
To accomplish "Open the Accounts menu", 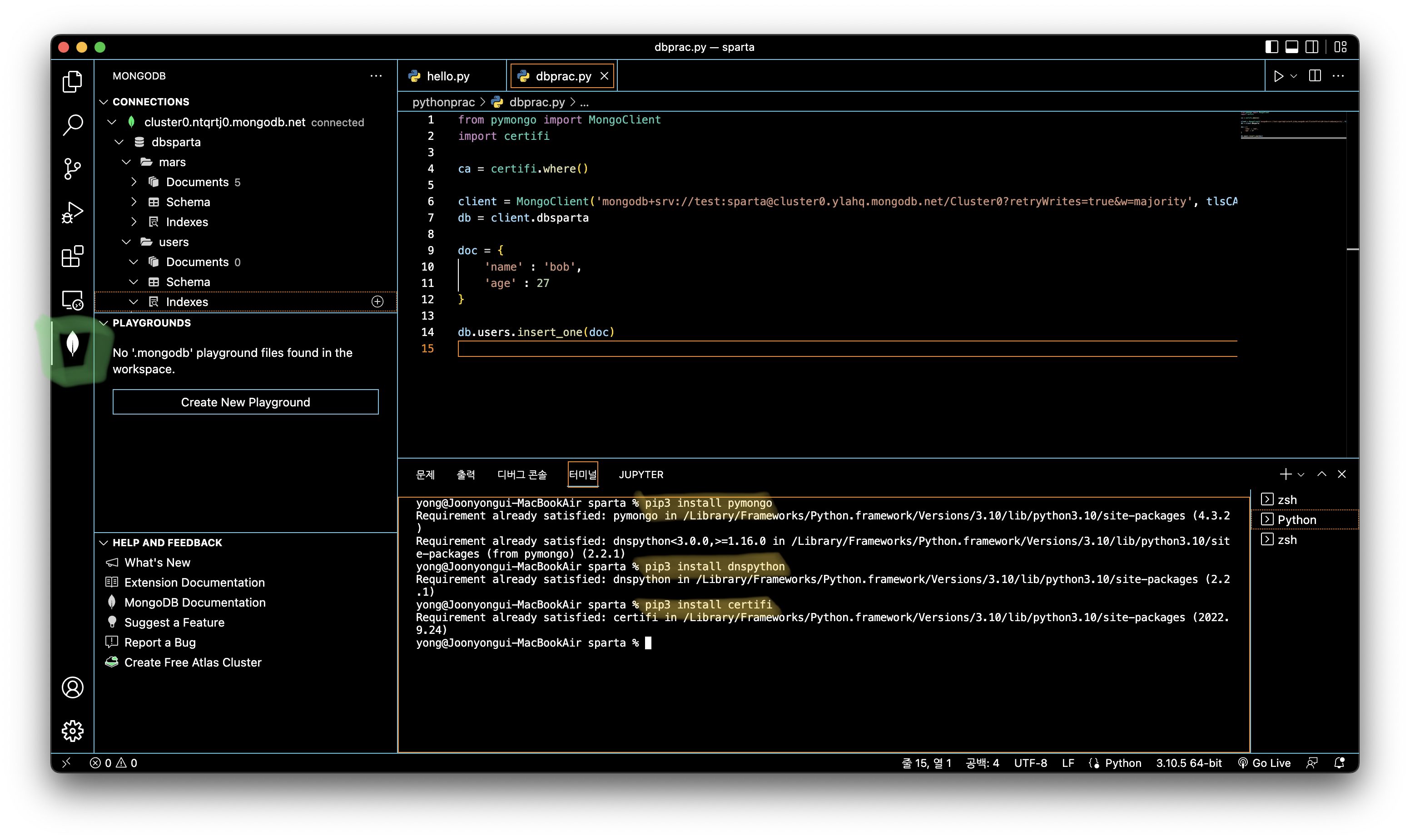I will click(73, 687).
